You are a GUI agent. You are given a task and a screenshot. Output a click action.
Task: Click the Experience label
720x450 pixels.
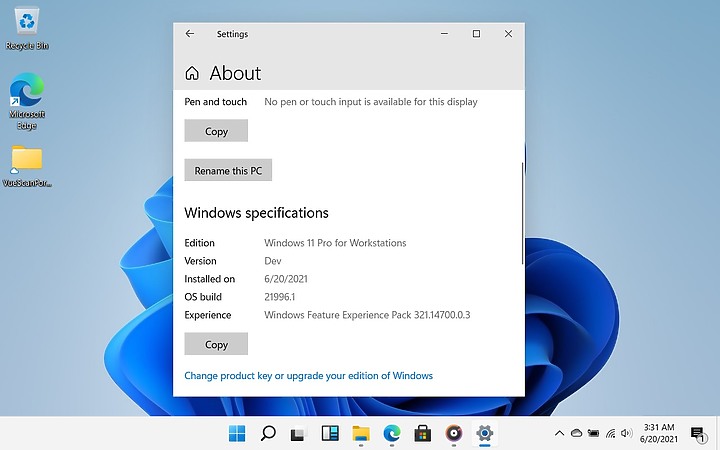point(208,315)
